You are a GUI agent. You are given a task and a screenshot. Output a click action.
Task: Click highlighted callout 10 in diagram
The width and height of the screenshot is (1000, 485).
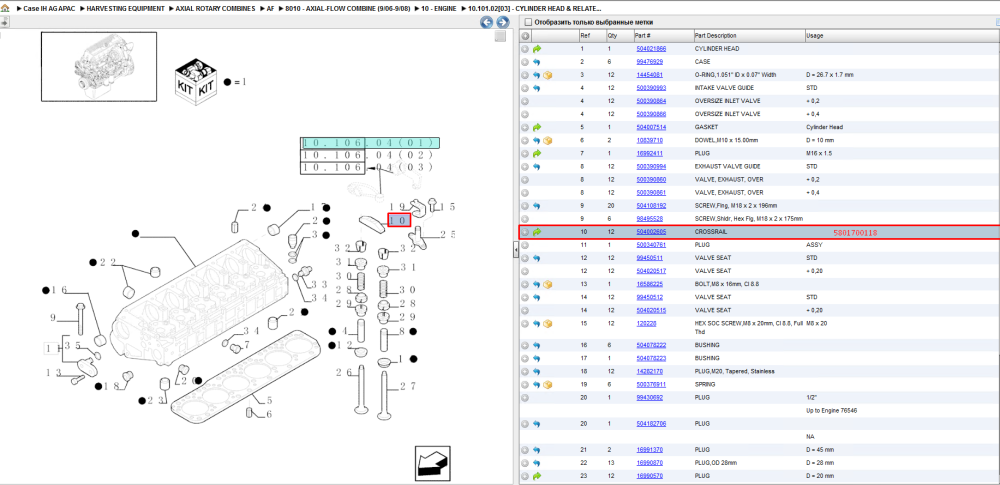(x=399, y=220)
